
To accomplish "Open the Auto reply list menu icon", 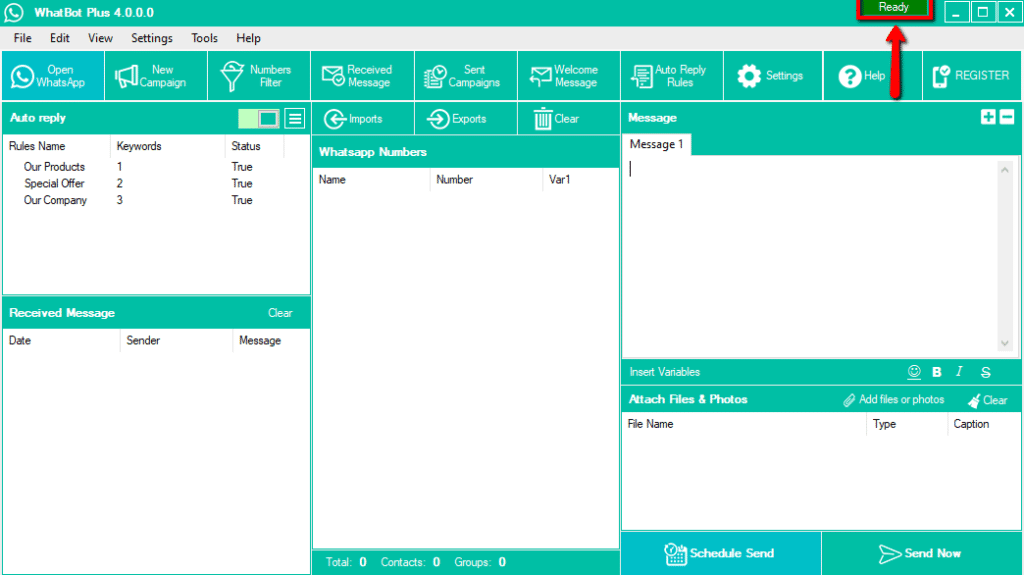I will pyautogui.click(x=295, y=118).
